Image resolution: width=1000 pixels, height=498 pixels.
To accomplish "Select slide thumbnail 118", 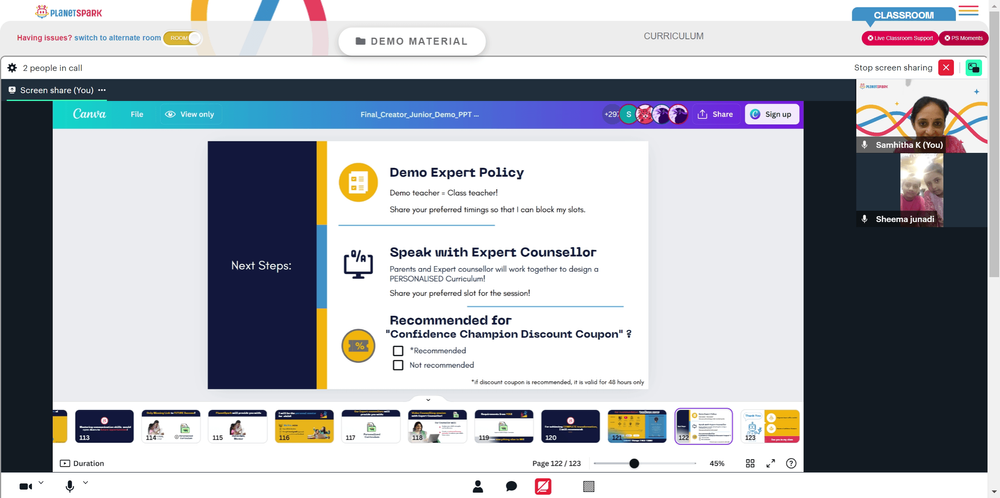I will (x=438, y=427).
